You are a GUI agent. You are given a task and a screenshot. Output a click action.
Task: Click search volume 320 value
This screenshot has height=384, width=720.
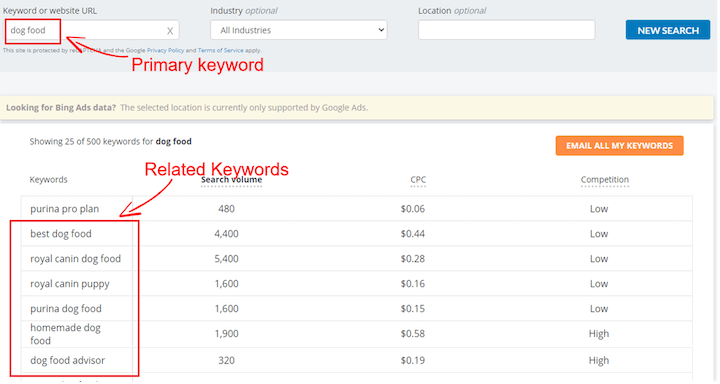coord(226,361)
